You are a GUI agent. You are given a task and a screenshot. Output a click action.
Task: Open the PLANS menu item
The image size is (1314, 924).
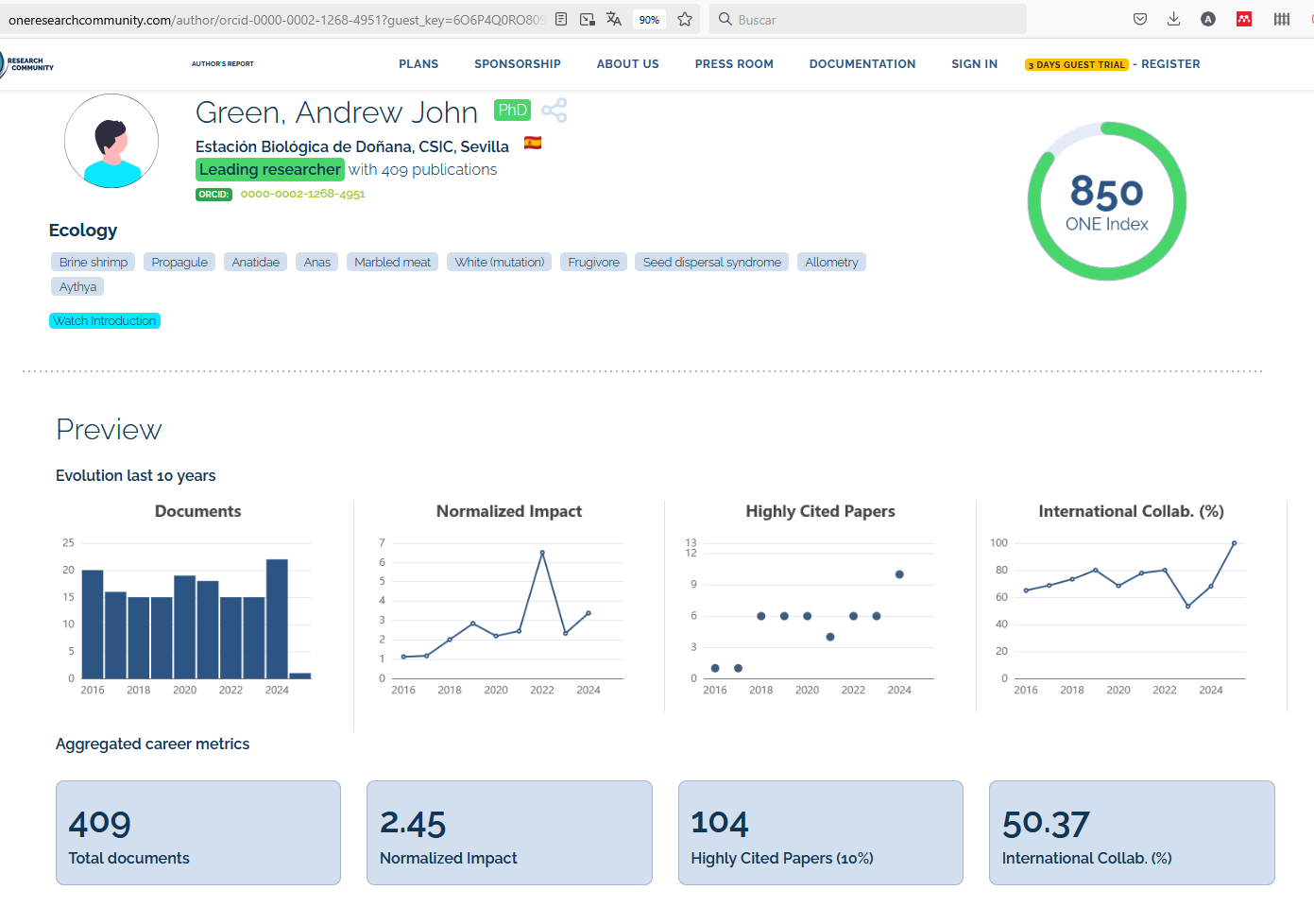coord(418,64)
